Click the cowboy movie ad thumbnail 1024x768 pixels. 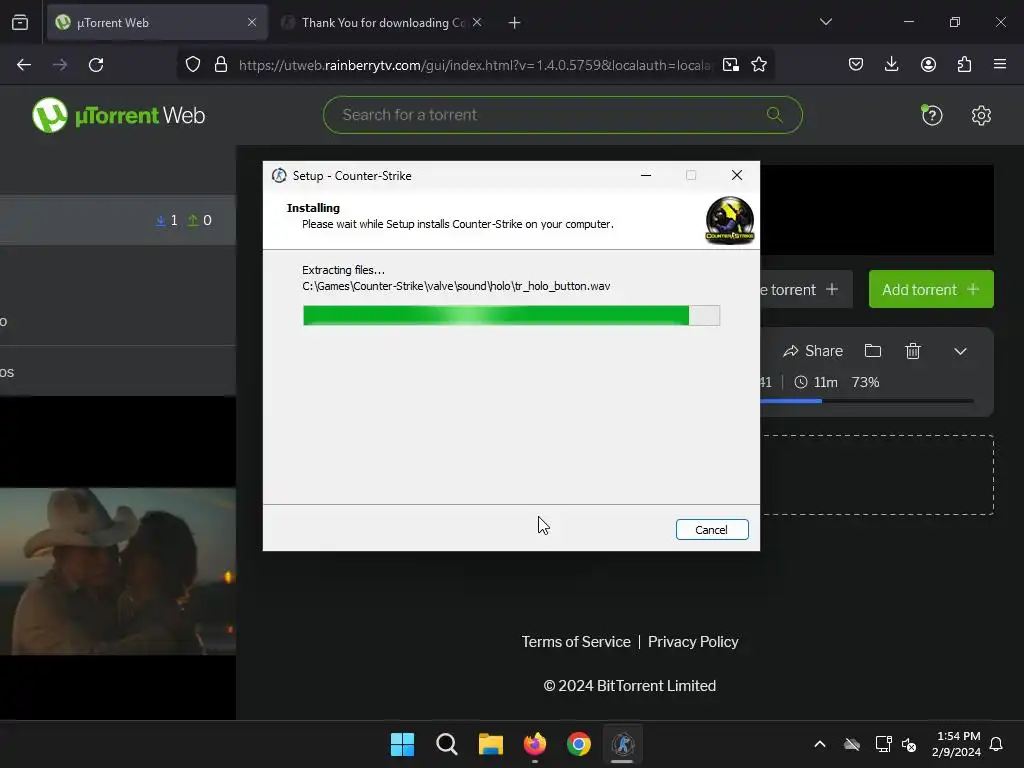[x=118, y=571]
